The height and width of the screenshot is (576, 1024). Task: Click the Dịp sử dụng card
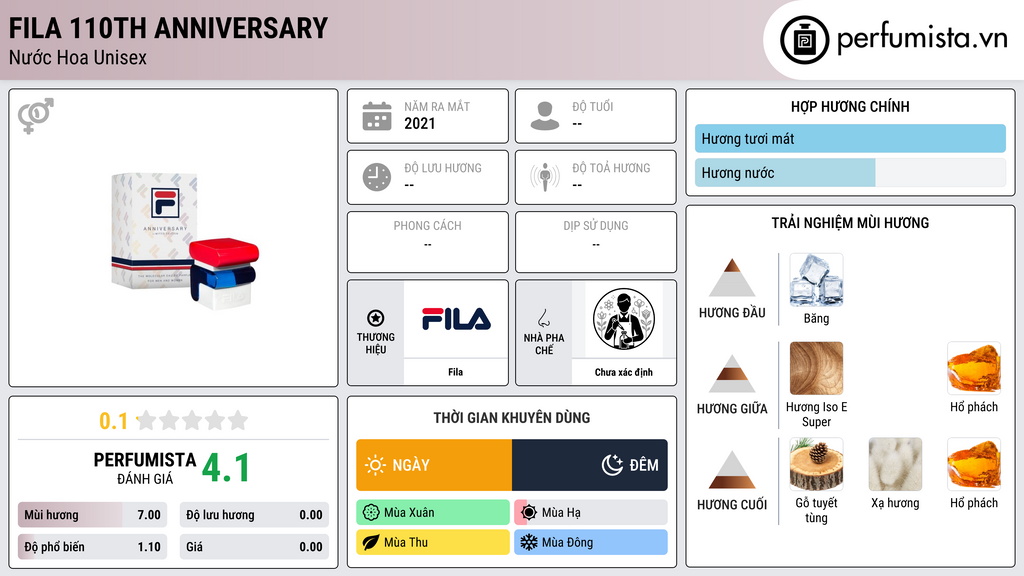(x=596, y=242)
